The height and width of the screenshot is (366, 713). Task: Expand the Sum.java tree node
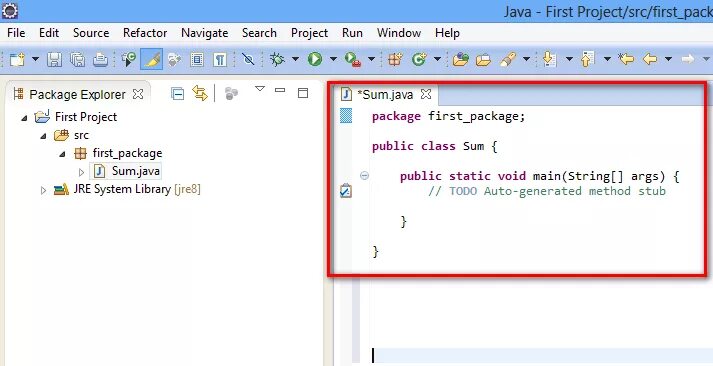coord(81,172)
